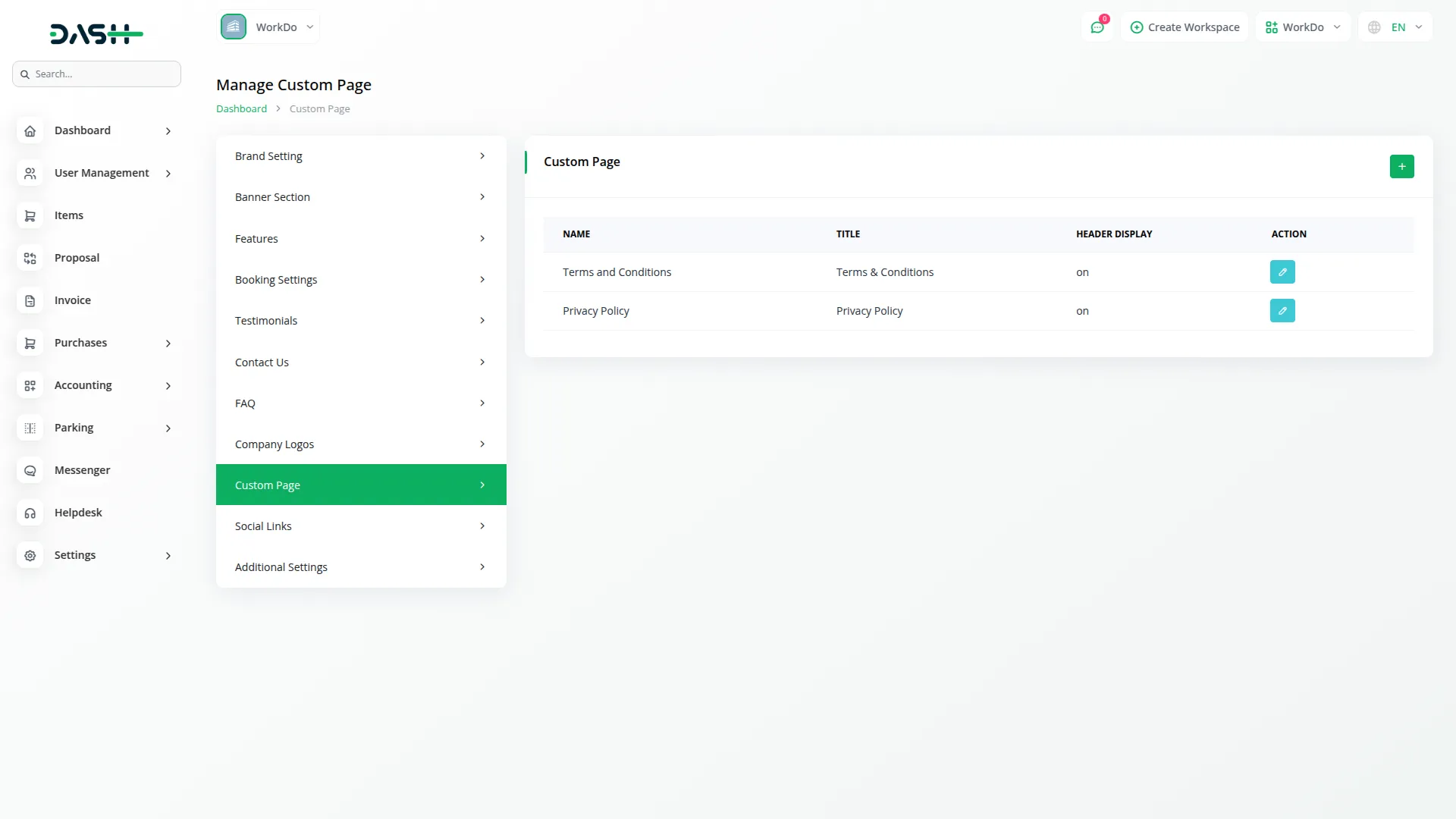Edit the Privacy Policy page entry
This screenshot has width=1456, height=819.
pos(1282,311)
